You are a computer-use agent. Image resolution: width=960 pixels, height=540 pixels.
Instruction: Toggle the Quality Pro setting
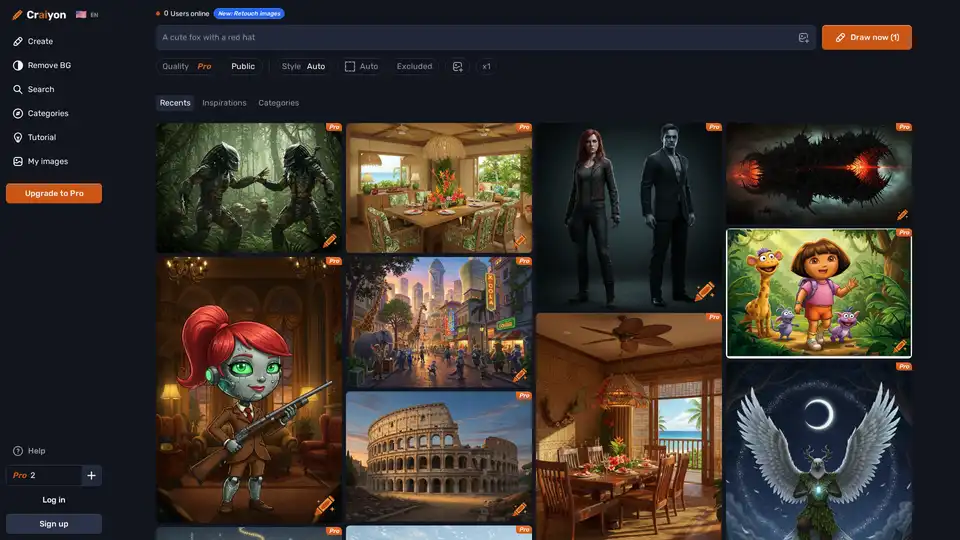pos(187,66)
